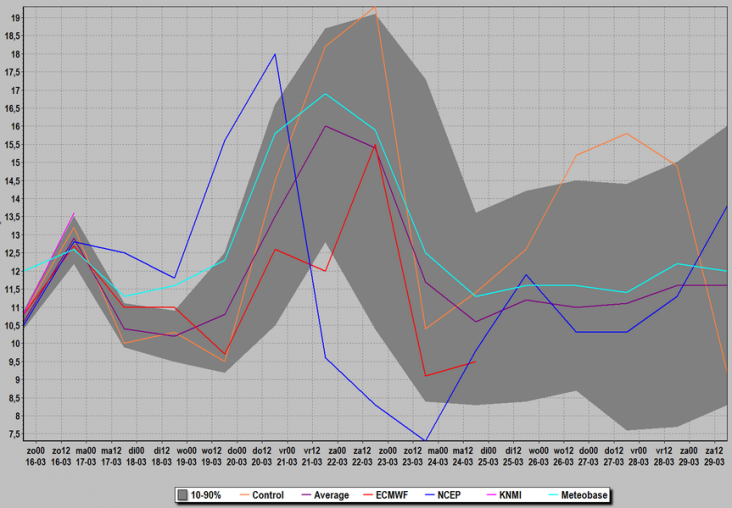Click x-axis label ma00 17-03
The image size is (732, 508).
pos(86,456)
